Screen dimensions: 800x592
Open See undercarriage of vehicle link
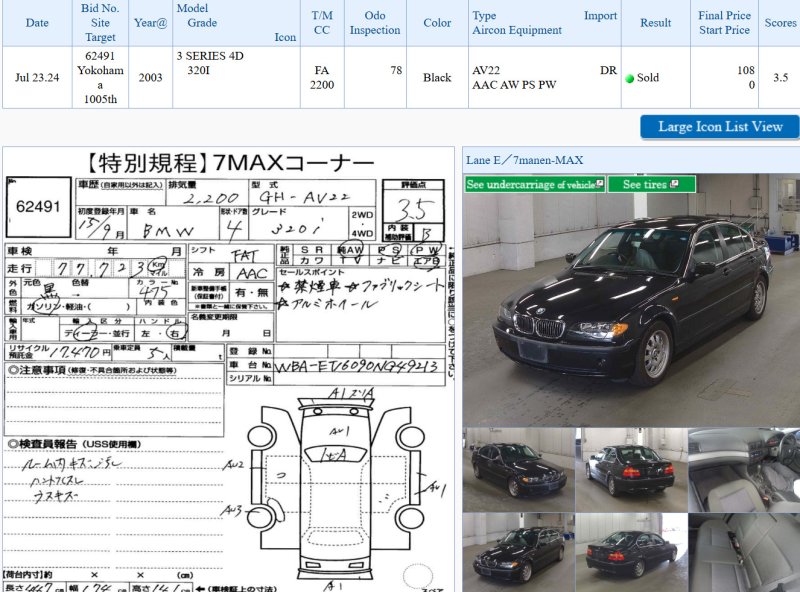click(x=534, y=184)
